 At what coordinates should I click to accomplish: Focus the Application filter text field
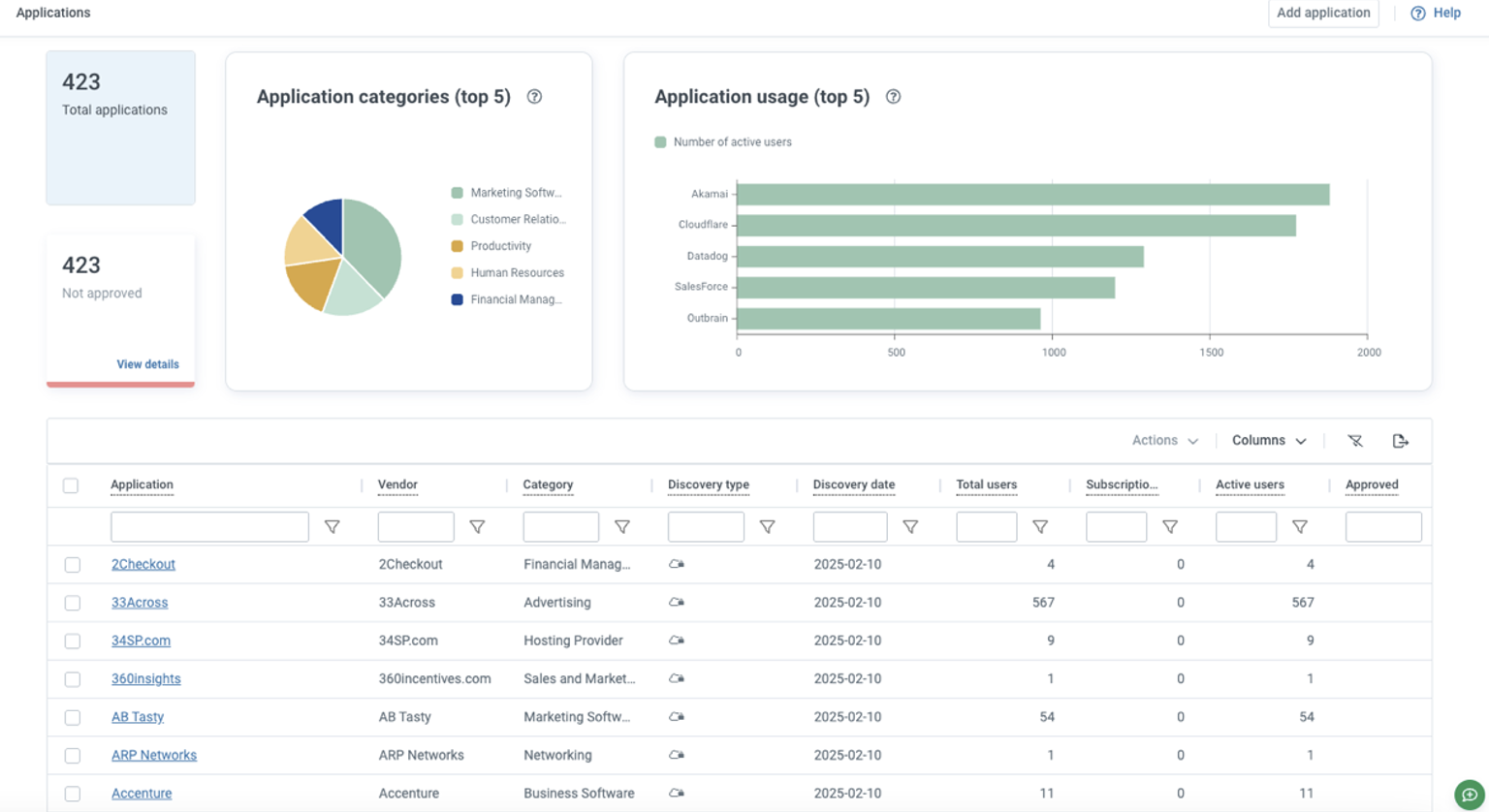tap(209, 527)
